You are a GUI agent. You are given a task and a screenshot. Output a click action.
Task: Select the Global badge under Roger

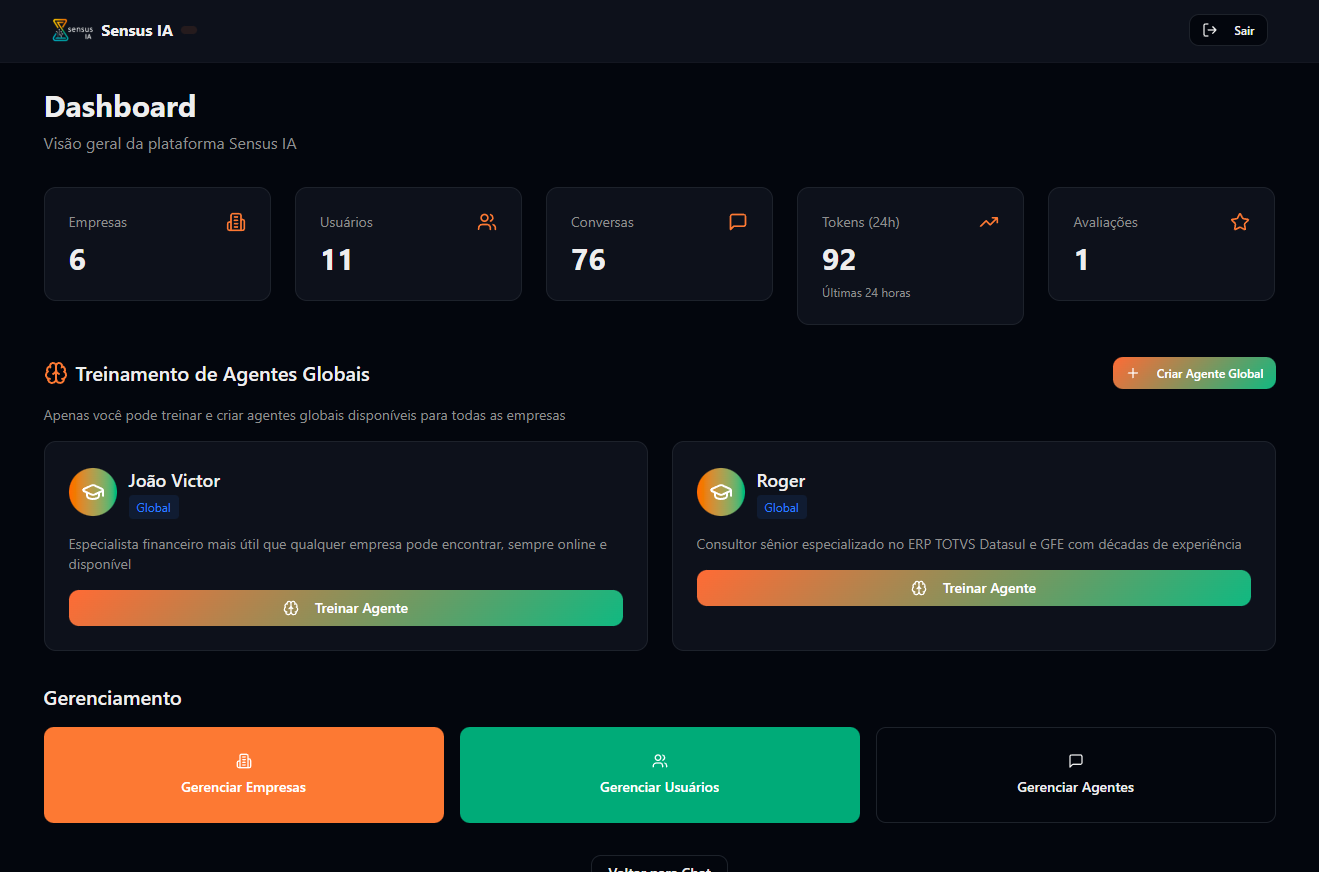781,507
